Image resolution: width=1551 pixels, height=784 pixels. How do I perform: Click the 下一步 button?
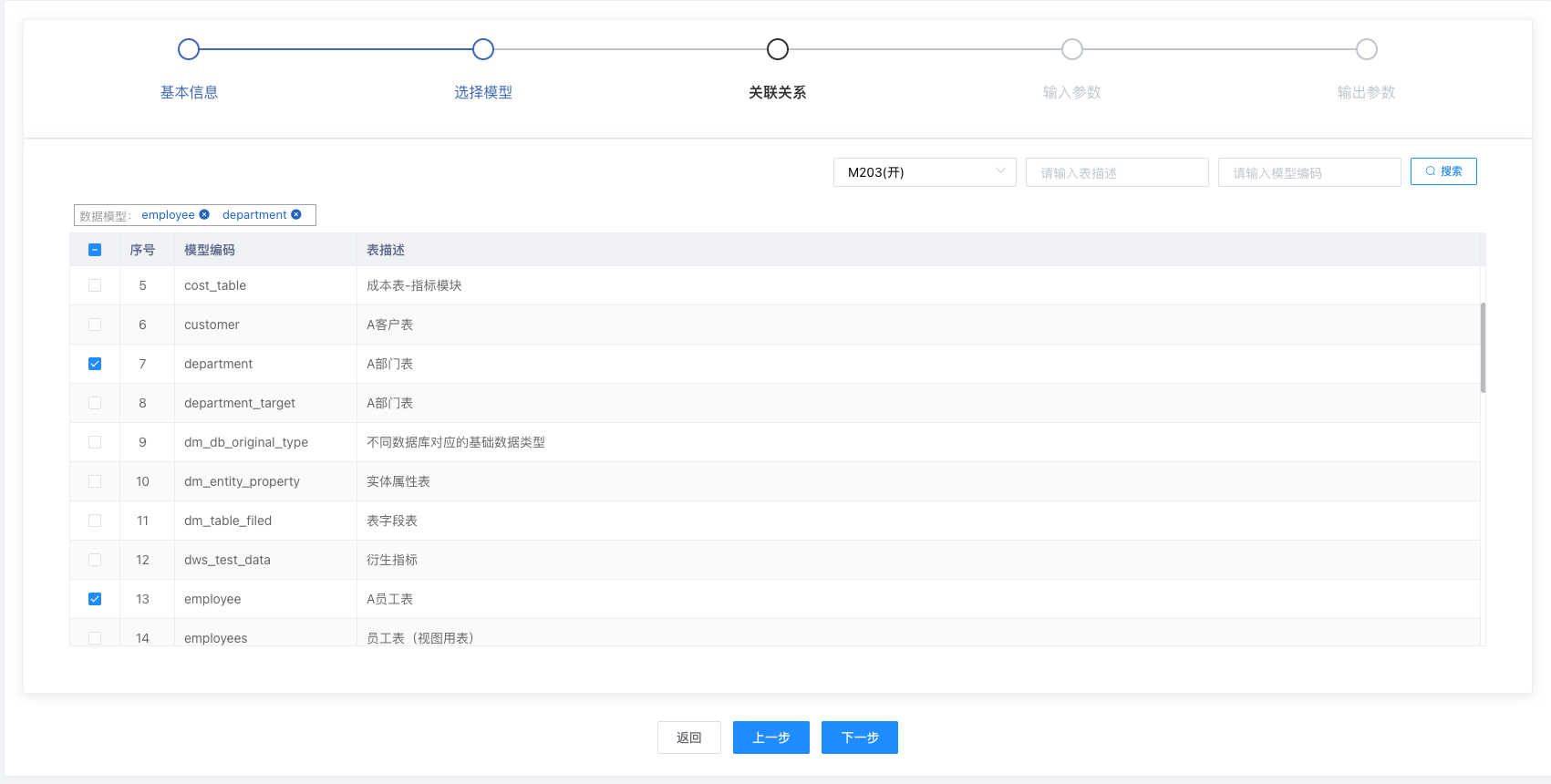pos(860,738)
